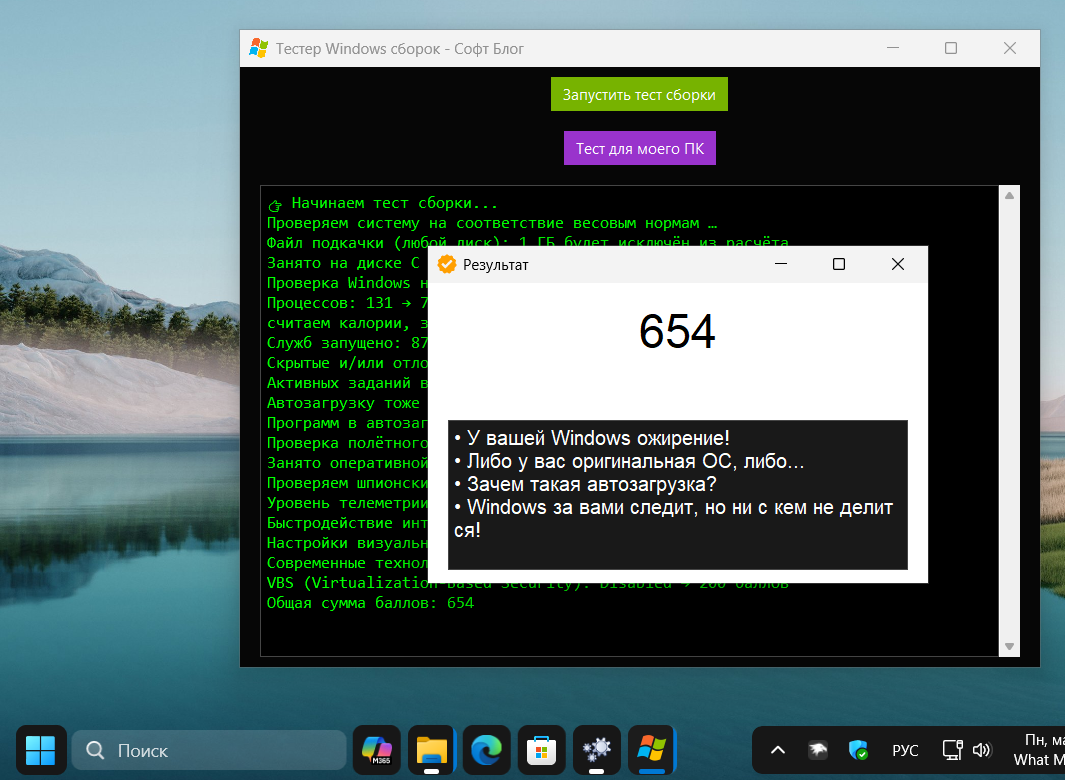1065x780 pixels.
Task: Click the Windows tester app taskbar icon
Action: point(651,750)
